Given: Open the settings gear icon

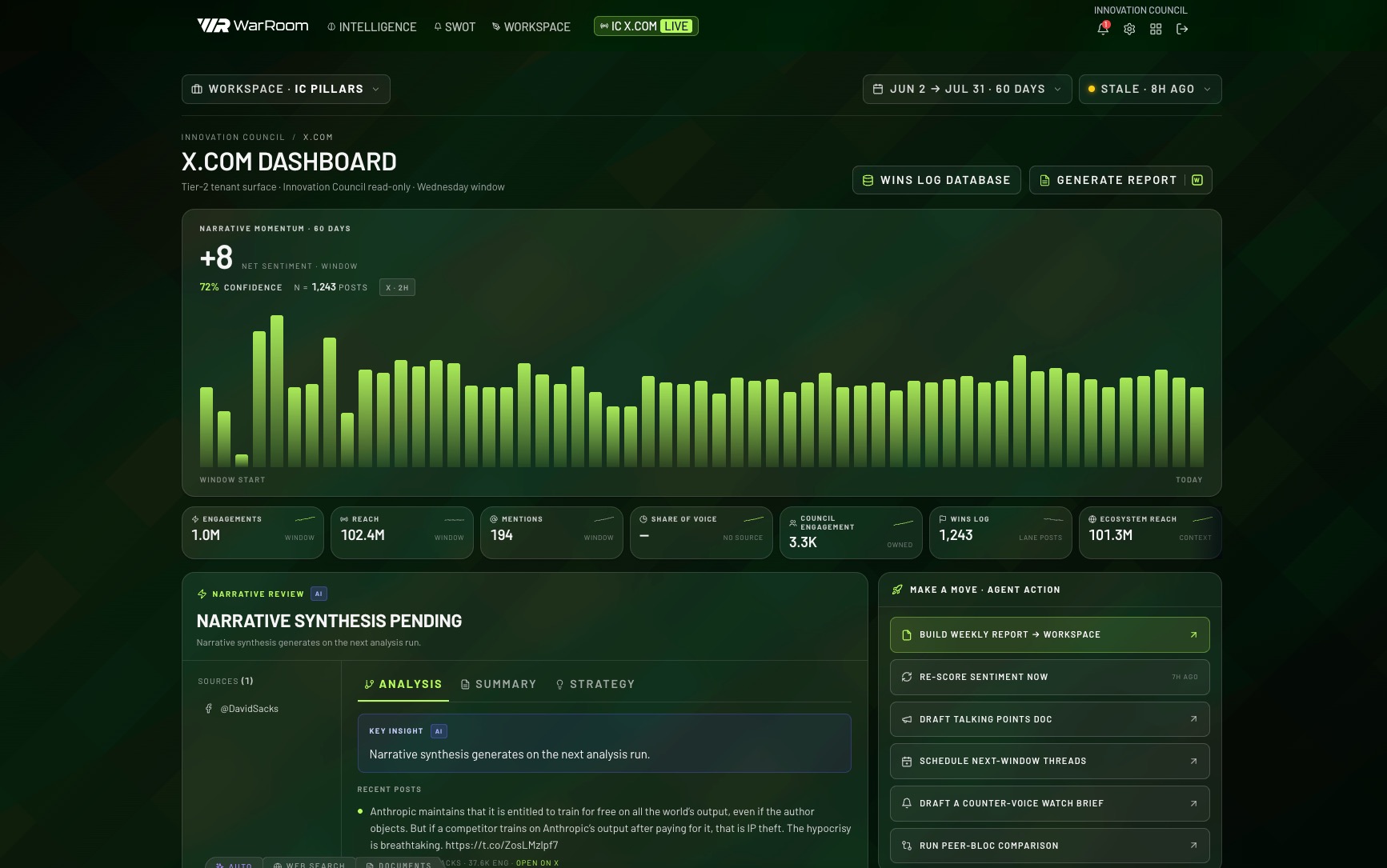Looking at the screenshot, I should point(1129,29).
